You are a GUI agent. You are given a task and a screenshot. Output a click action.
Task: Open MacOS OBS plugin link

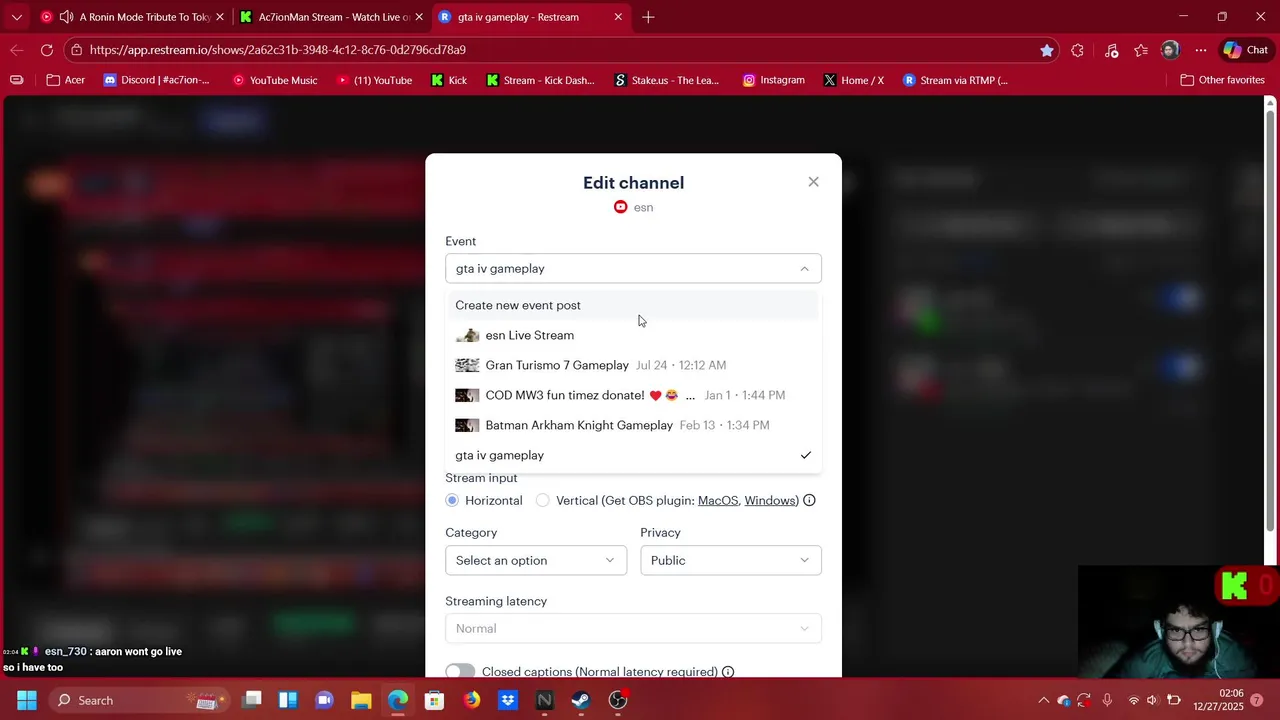[718, 500]
